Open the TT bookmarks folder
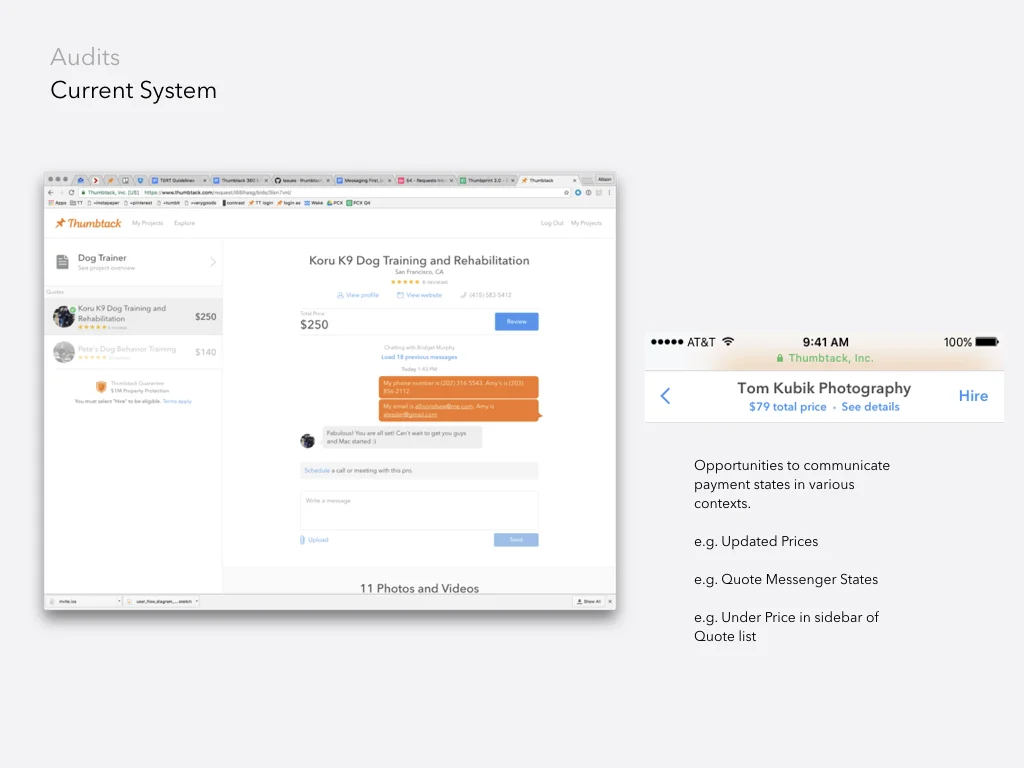The width and height of the screenshot is (1024, 768). coord(77,203)
